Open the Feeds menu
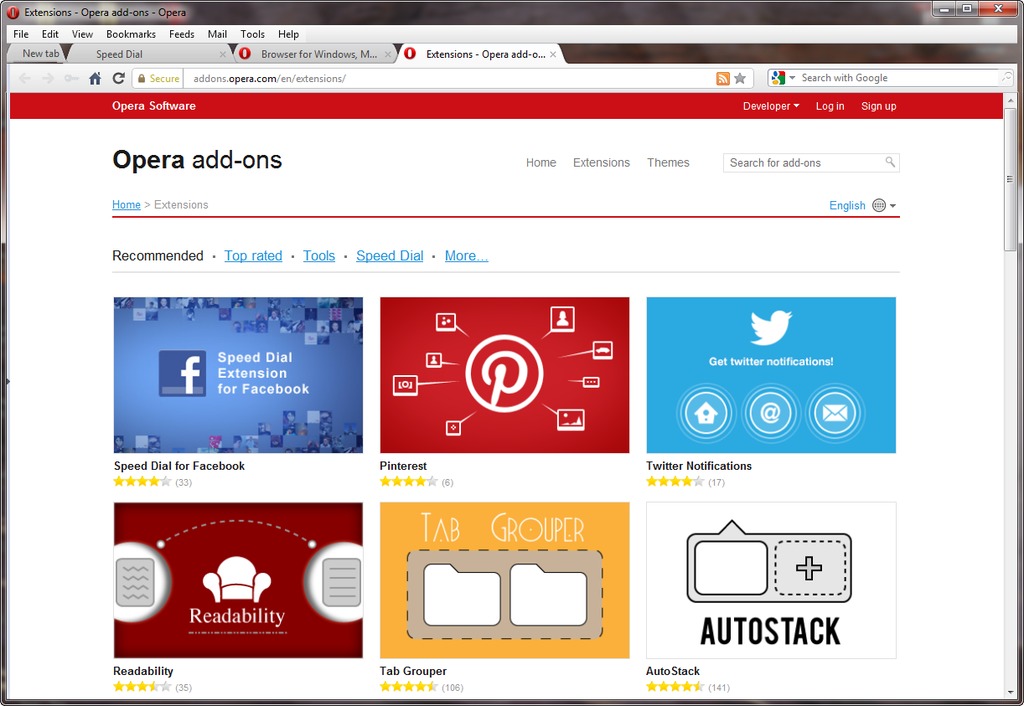1024x706 pixels. click(x=182, y=34)
